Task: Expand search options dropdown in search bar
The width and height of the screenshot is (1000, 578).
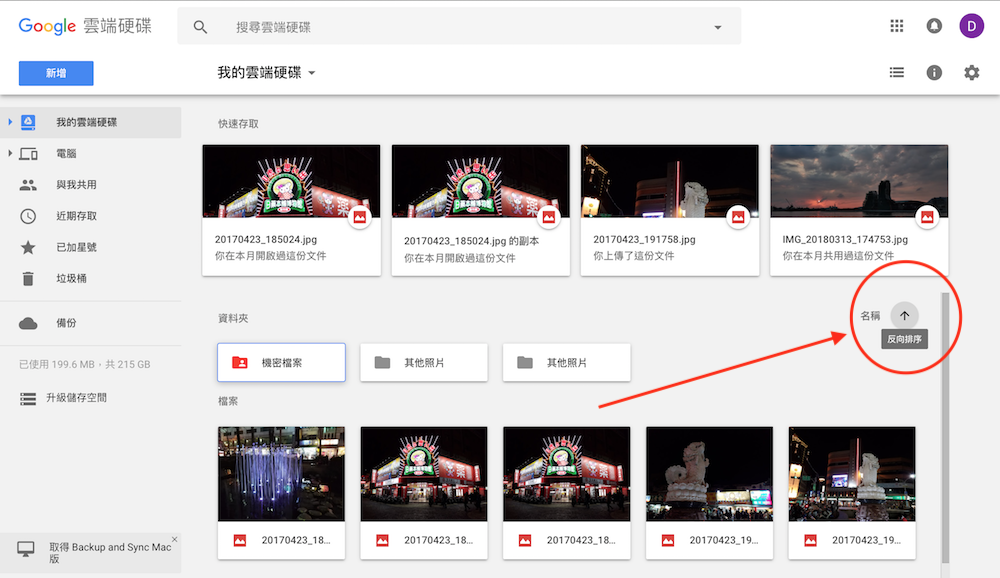Action: point(717,26)
